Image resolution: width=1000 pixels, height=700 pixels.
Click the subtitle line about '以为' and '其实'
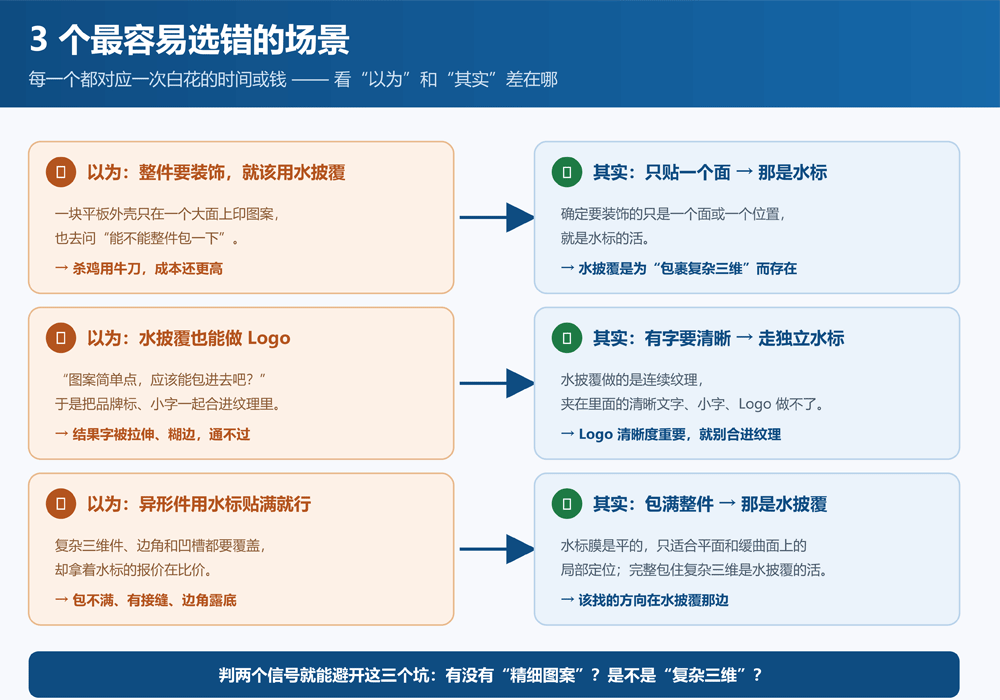293,79
